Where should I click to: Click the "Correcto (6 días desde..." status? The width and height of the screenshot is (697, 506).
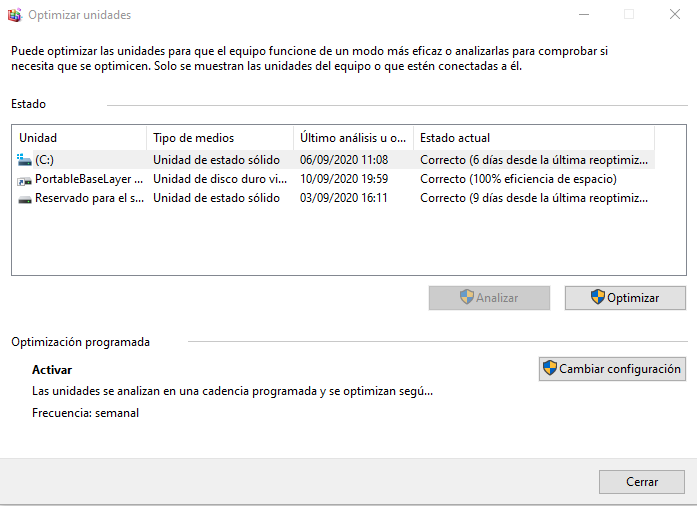click(x=534, y=160)
